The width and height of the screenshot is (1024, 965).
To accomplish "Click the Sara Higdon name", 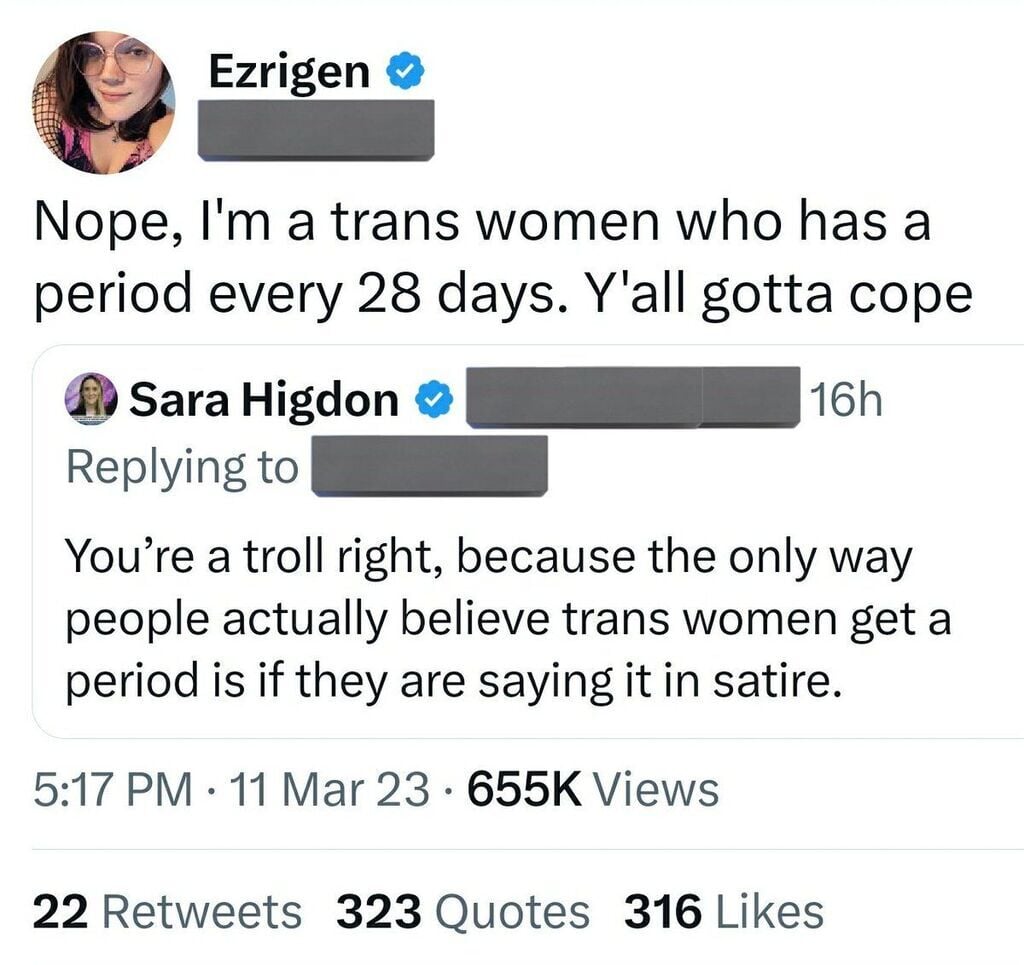I will [x=265, y=401].
